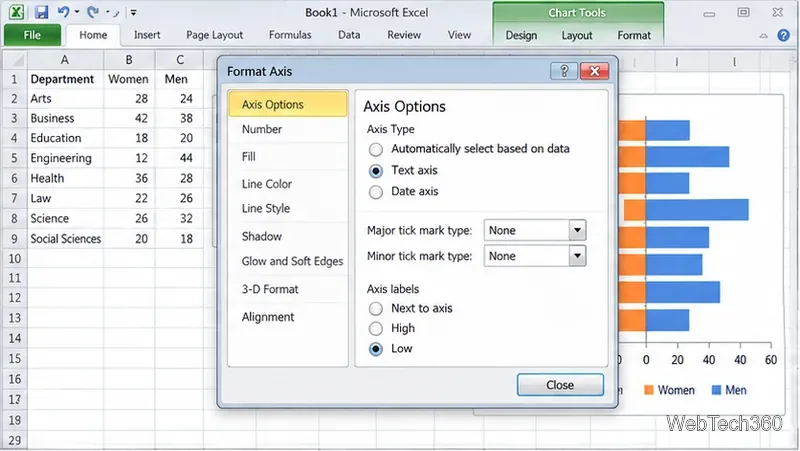
Task: Undo the last action
Action: [x=63, y=12]
